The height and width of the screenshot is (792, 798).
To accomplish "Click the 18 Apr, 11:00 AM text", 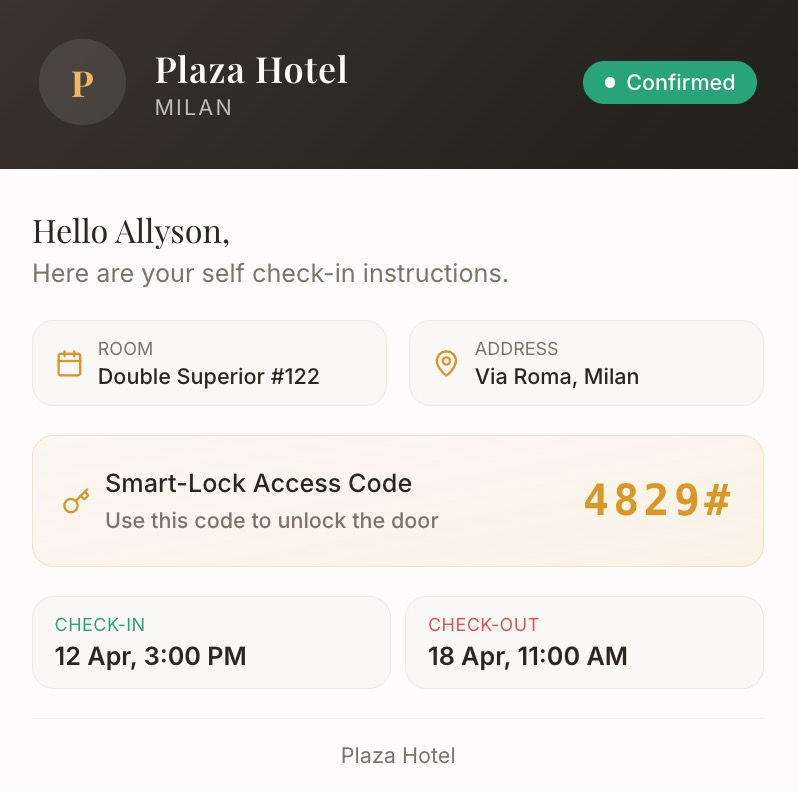I will (527, 656).
